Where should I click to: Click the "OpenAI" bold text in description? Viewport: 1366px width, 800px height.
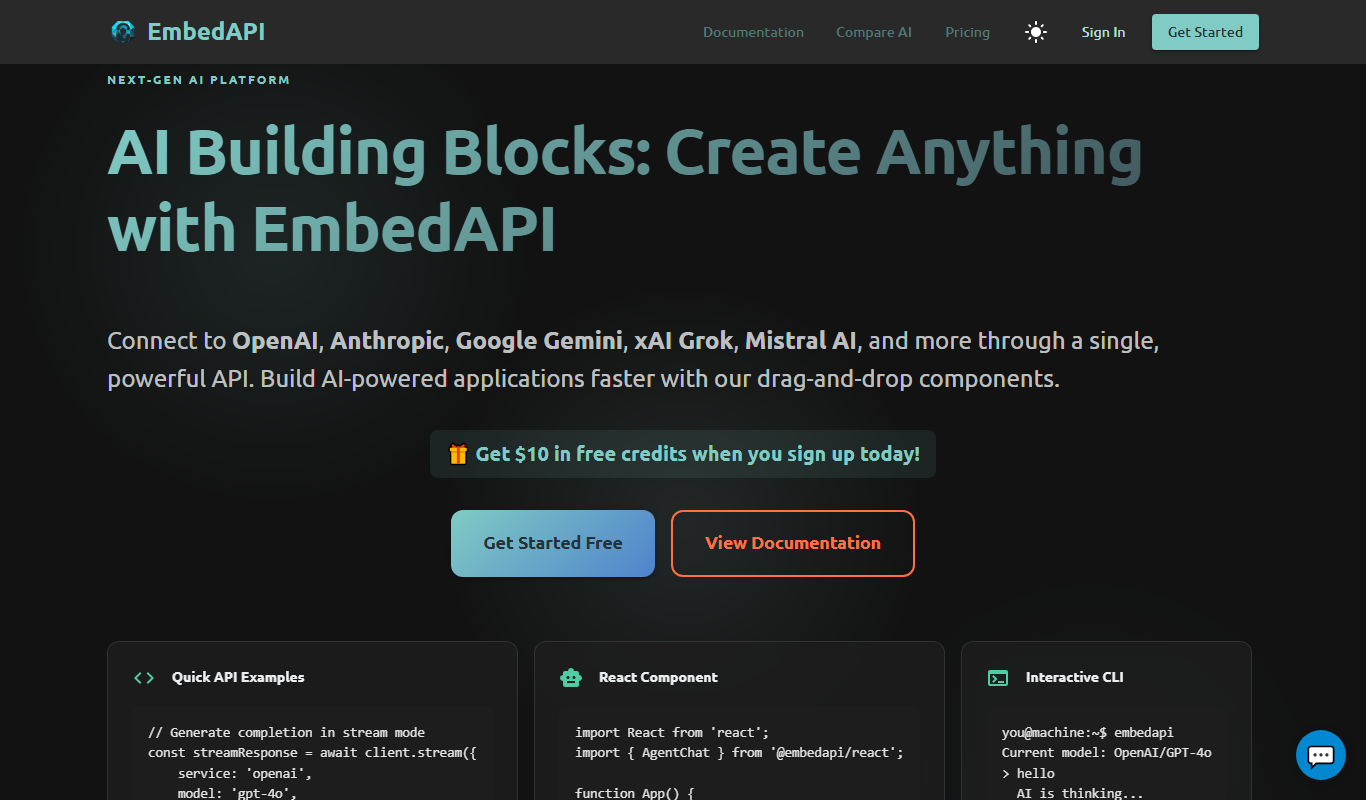275,341
